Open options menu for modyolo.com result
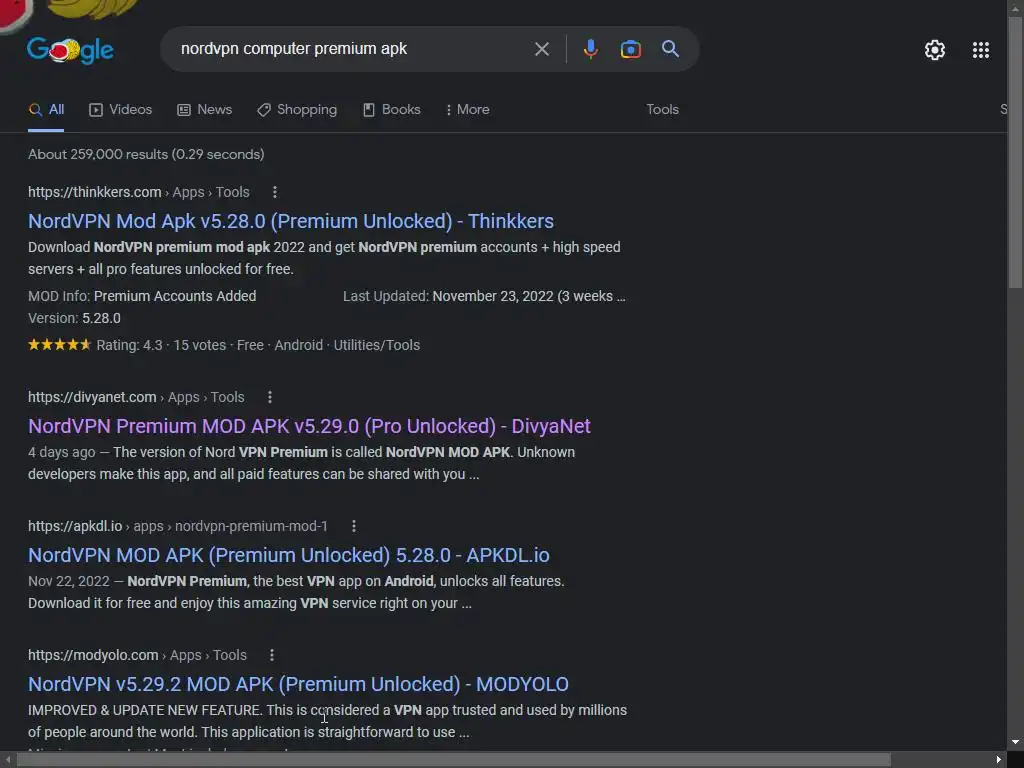 272,655
